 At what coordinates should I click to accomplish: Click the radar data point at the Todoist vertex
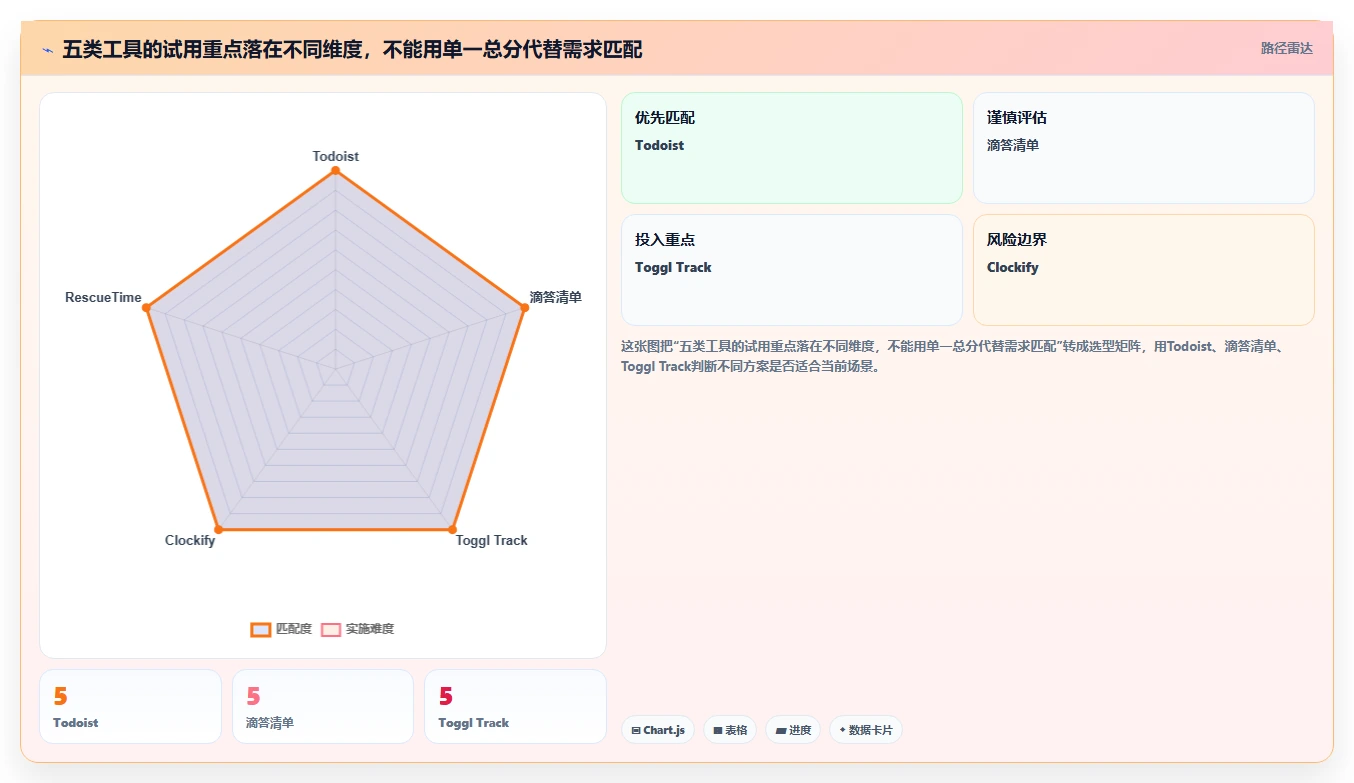pyautogui.click(x=335, y=171)
